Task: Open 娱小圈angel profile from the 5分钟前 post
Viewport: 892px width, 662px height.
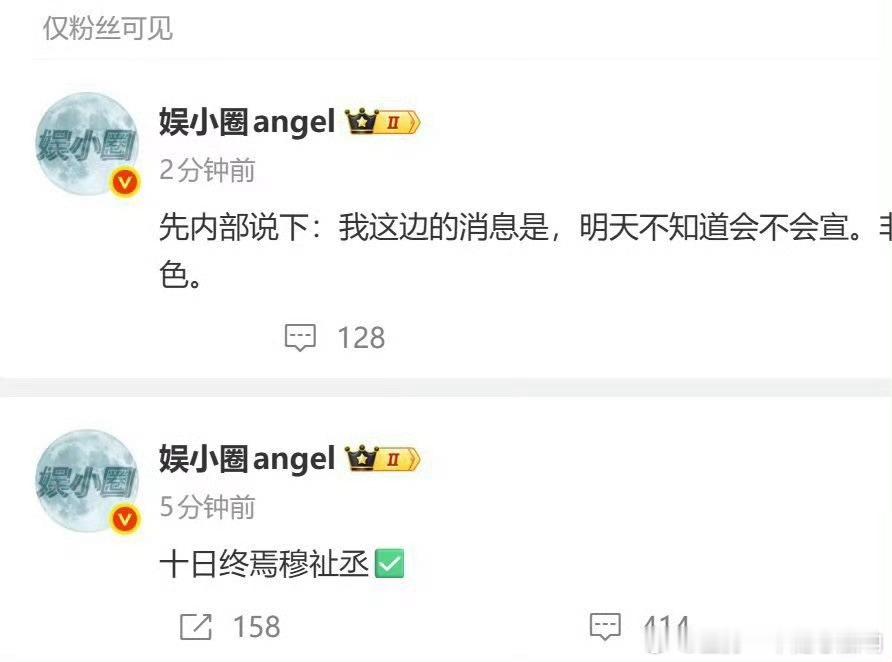Action: pos(247,458)
